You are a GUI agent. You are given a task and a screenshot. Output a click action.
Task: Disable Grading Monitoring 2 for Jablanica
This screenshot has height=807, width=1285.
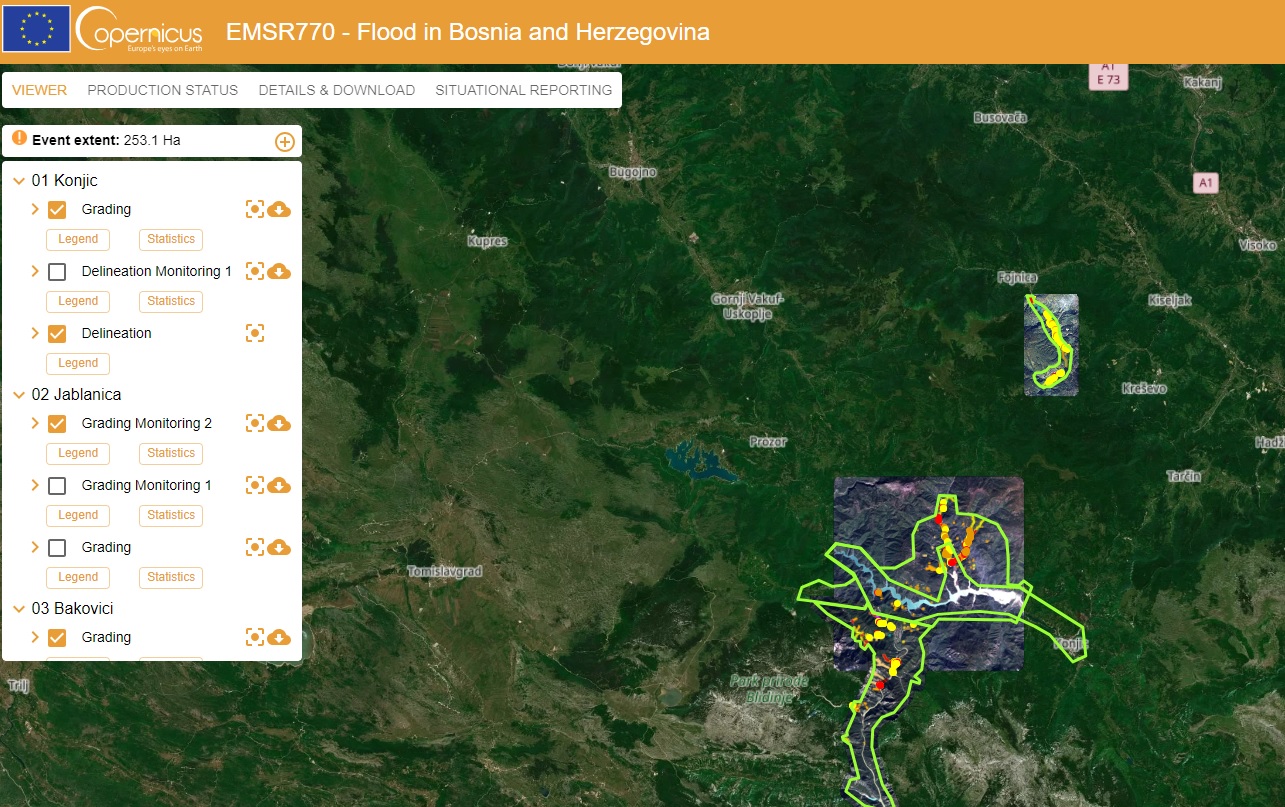(57, 423)
